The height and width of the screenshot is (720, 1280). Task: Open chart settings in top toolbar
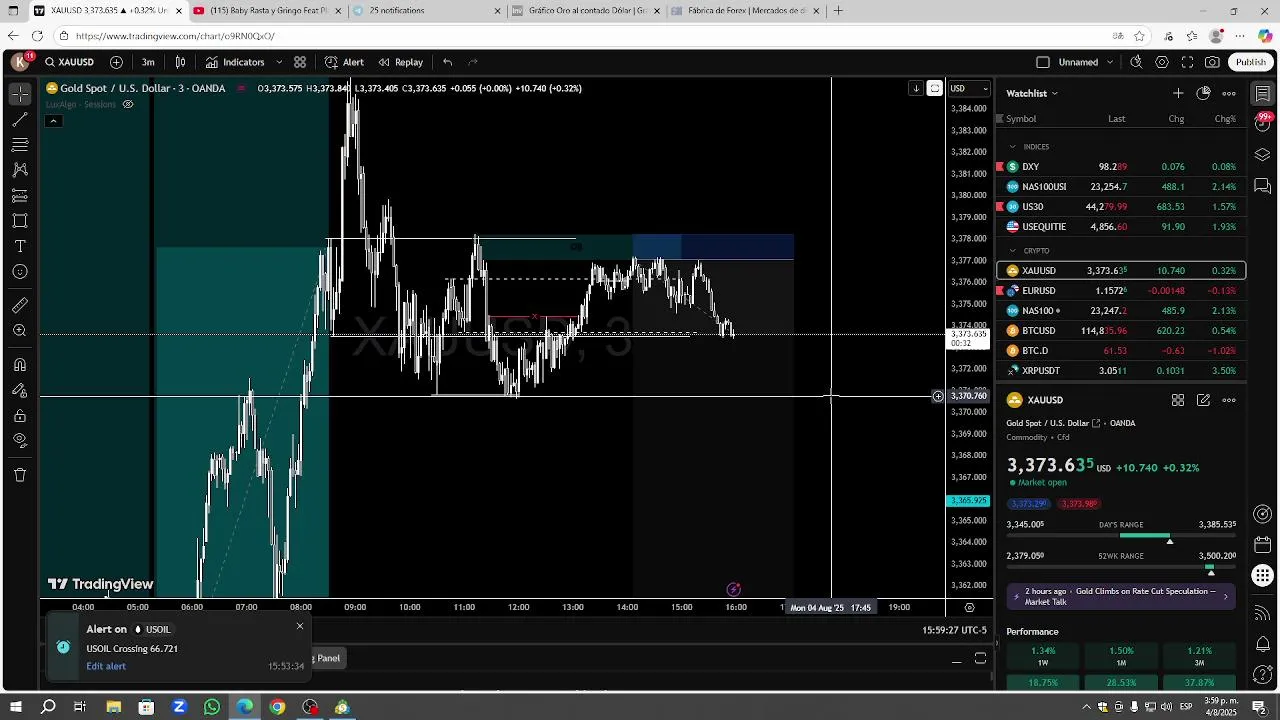point(1162,62)
